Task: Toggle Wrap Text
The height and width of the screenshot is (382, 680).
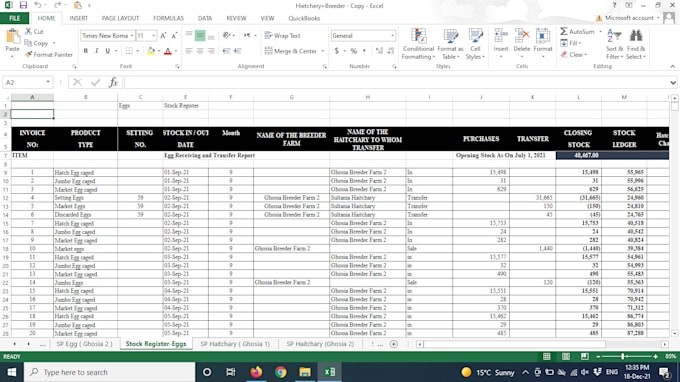Action: [282, 36]
